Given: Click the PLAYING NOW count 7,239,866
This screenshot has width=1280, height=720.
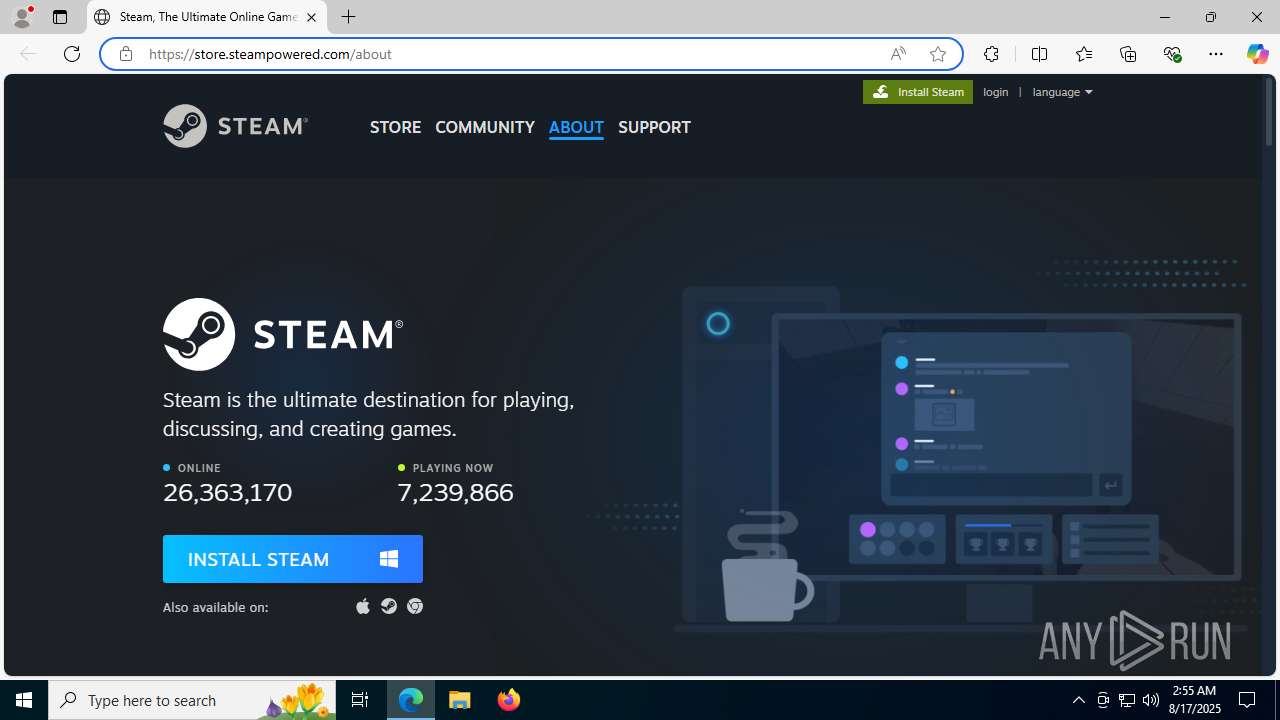Looking at the screenshot, I should coord(455,492).
